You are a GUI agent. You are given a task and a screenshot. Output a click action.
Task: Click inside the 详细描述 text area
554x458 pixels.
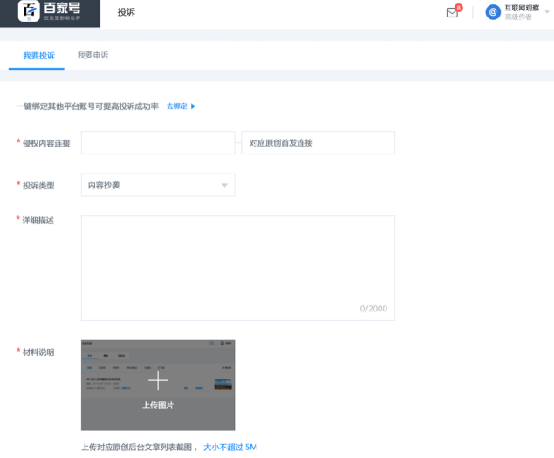pyautogui.click(x=238, y=268)
